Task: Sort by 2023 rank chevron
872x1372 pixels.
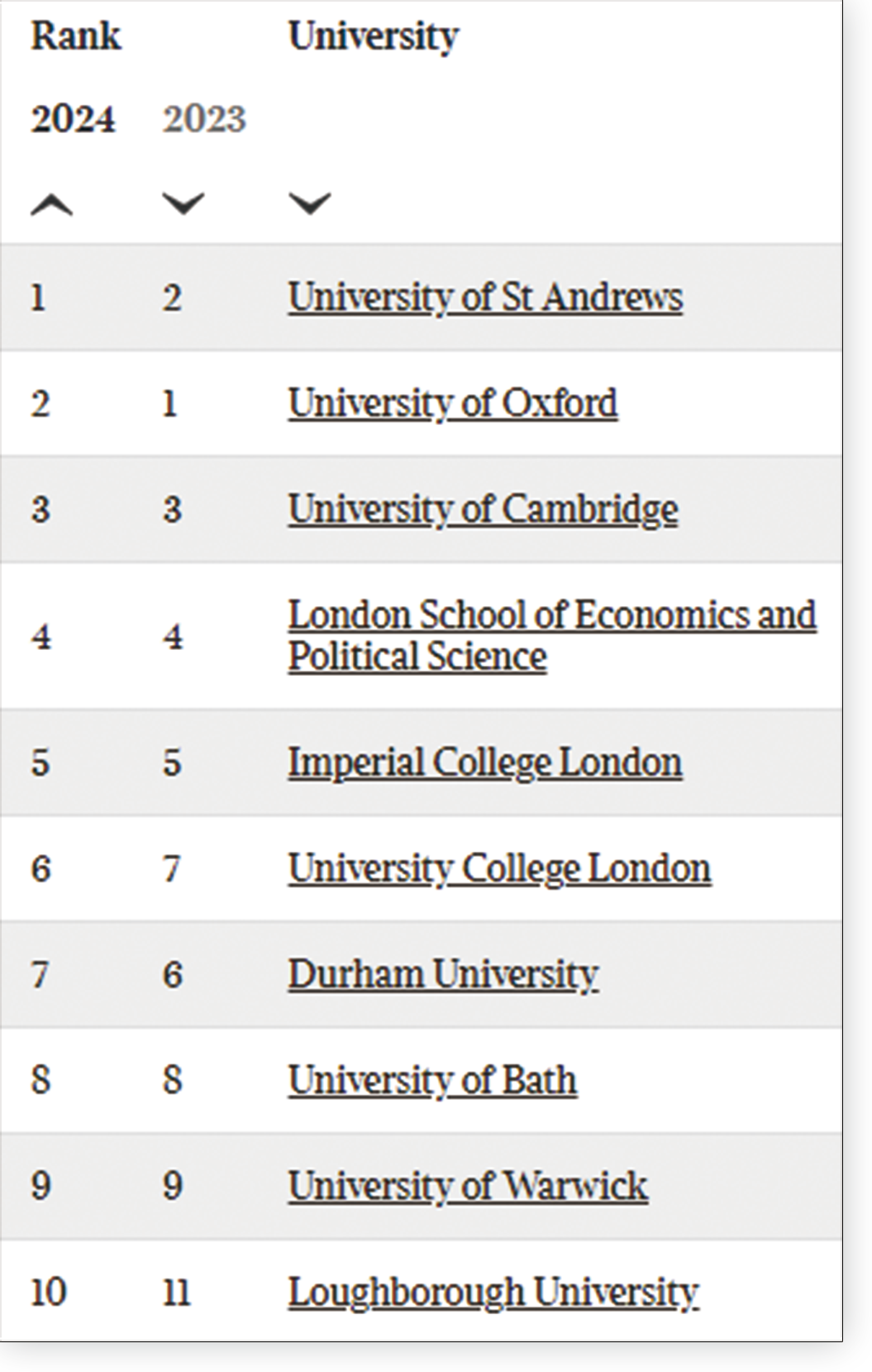Action: [x=183, y=203]
